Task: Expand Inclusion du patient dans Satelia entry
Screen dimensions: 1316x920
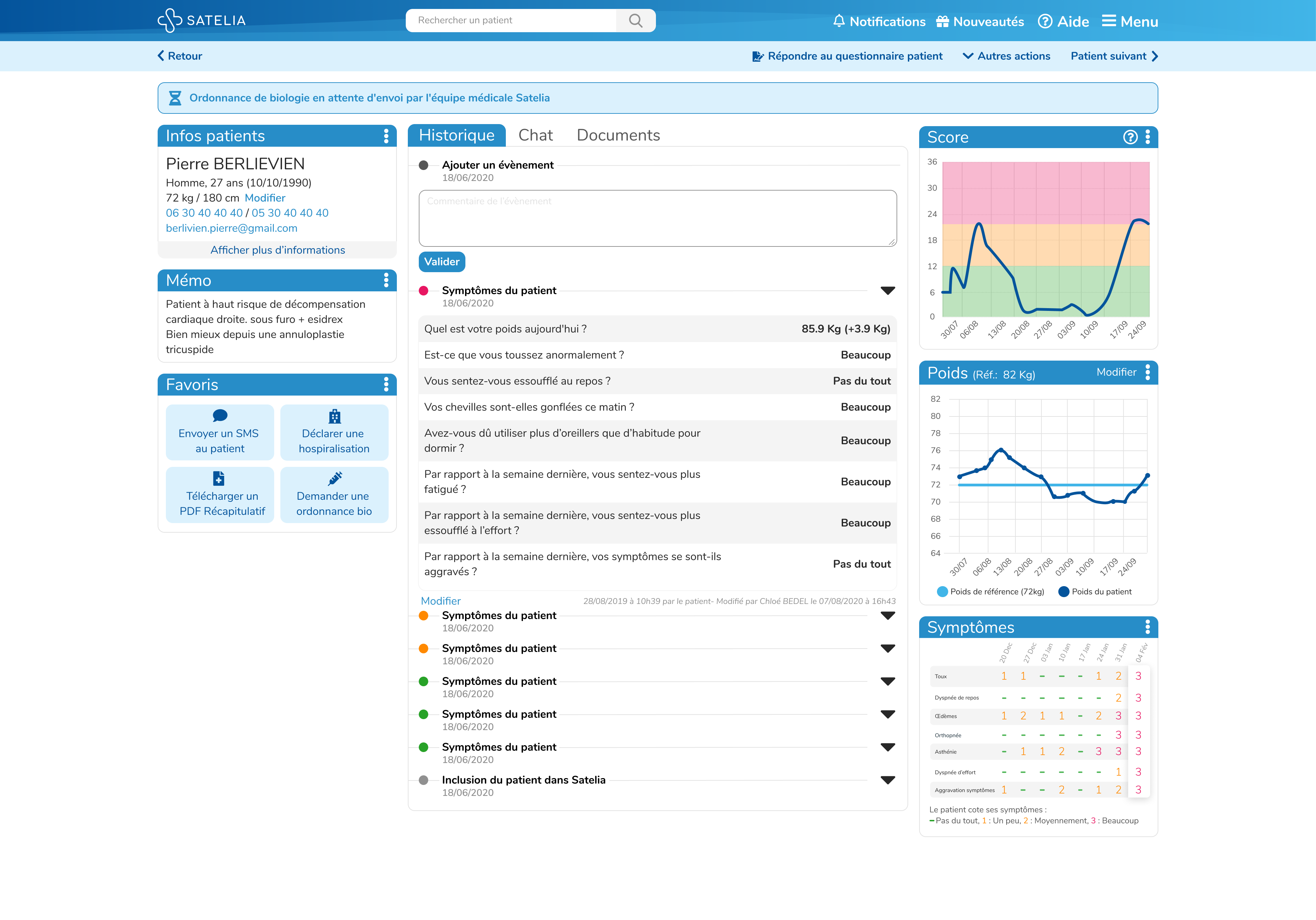Action: point(888,780)
